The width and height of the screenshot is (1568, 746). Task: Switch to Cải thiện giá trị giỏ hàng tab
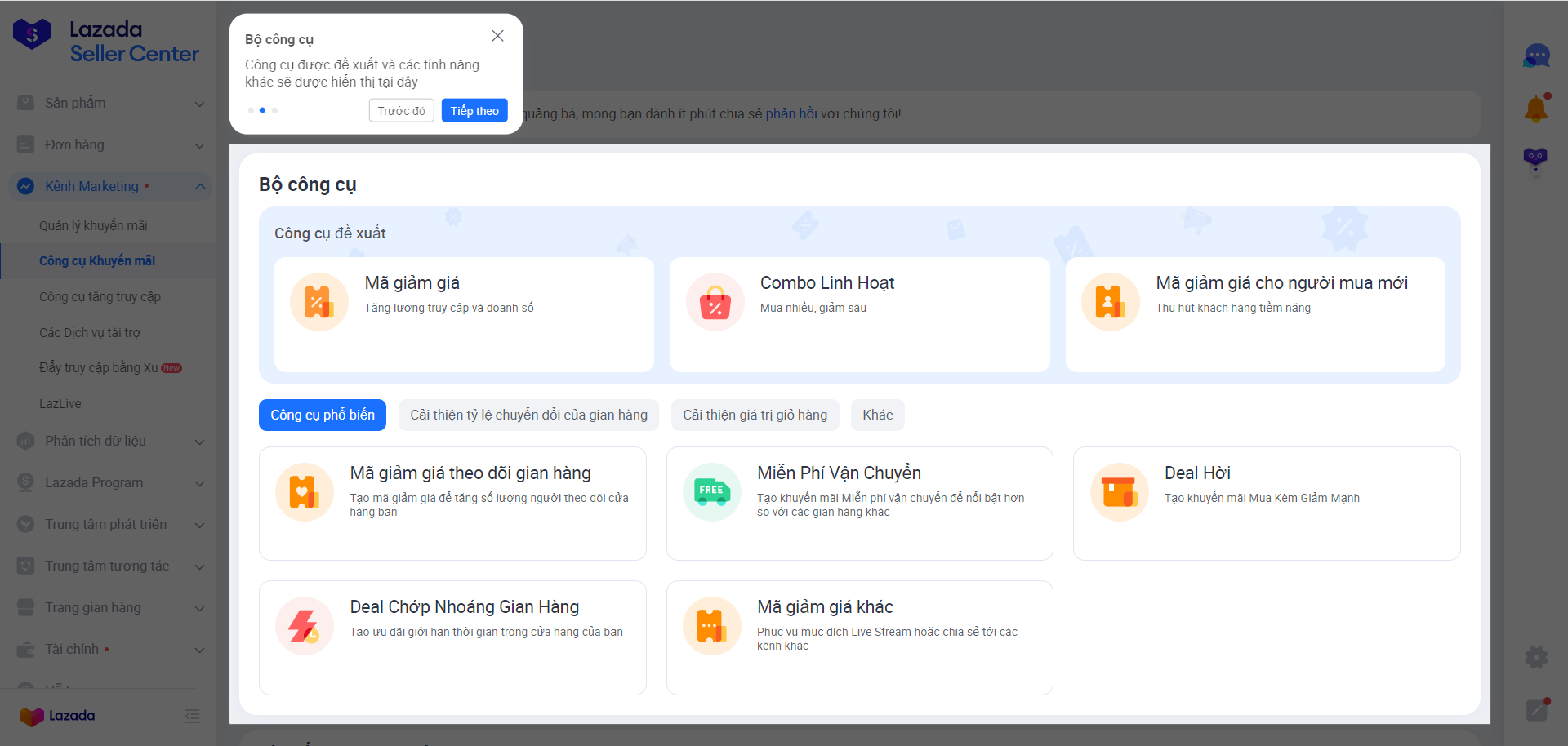[755, 415]
